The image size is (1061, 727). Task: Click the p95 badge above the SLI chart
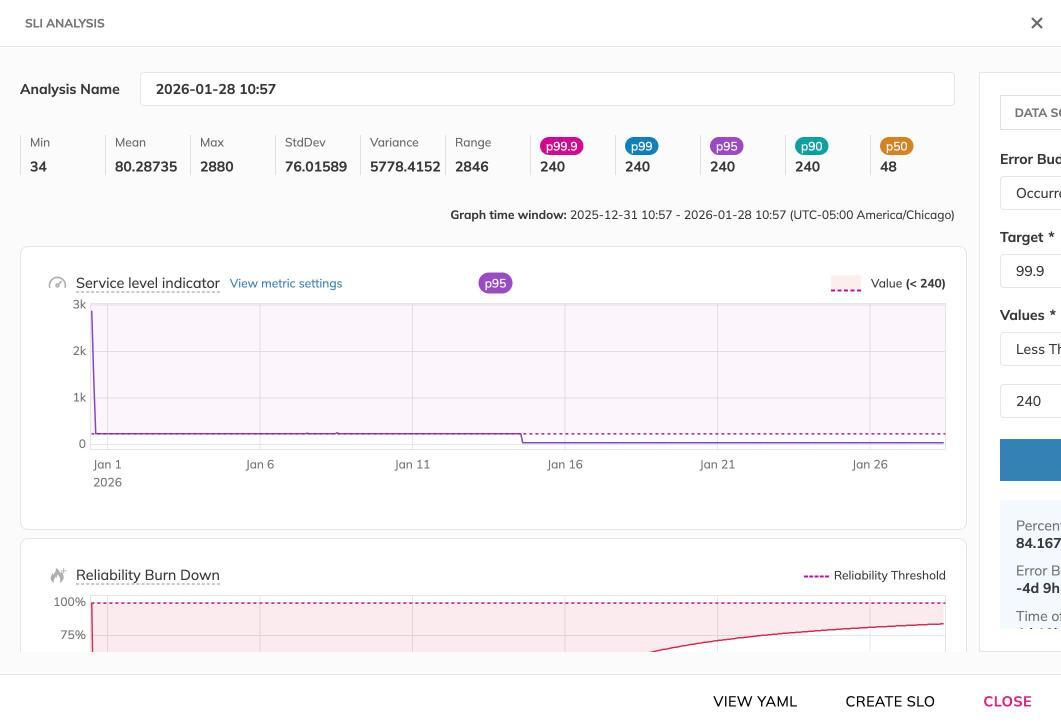point(495,283)
